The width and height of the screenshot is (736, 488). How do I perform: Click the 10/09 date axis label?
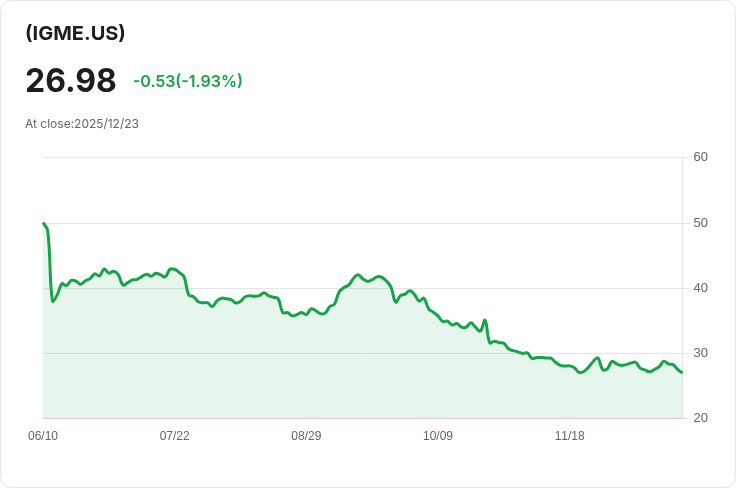pyautogui.click(x=438, y=436)
